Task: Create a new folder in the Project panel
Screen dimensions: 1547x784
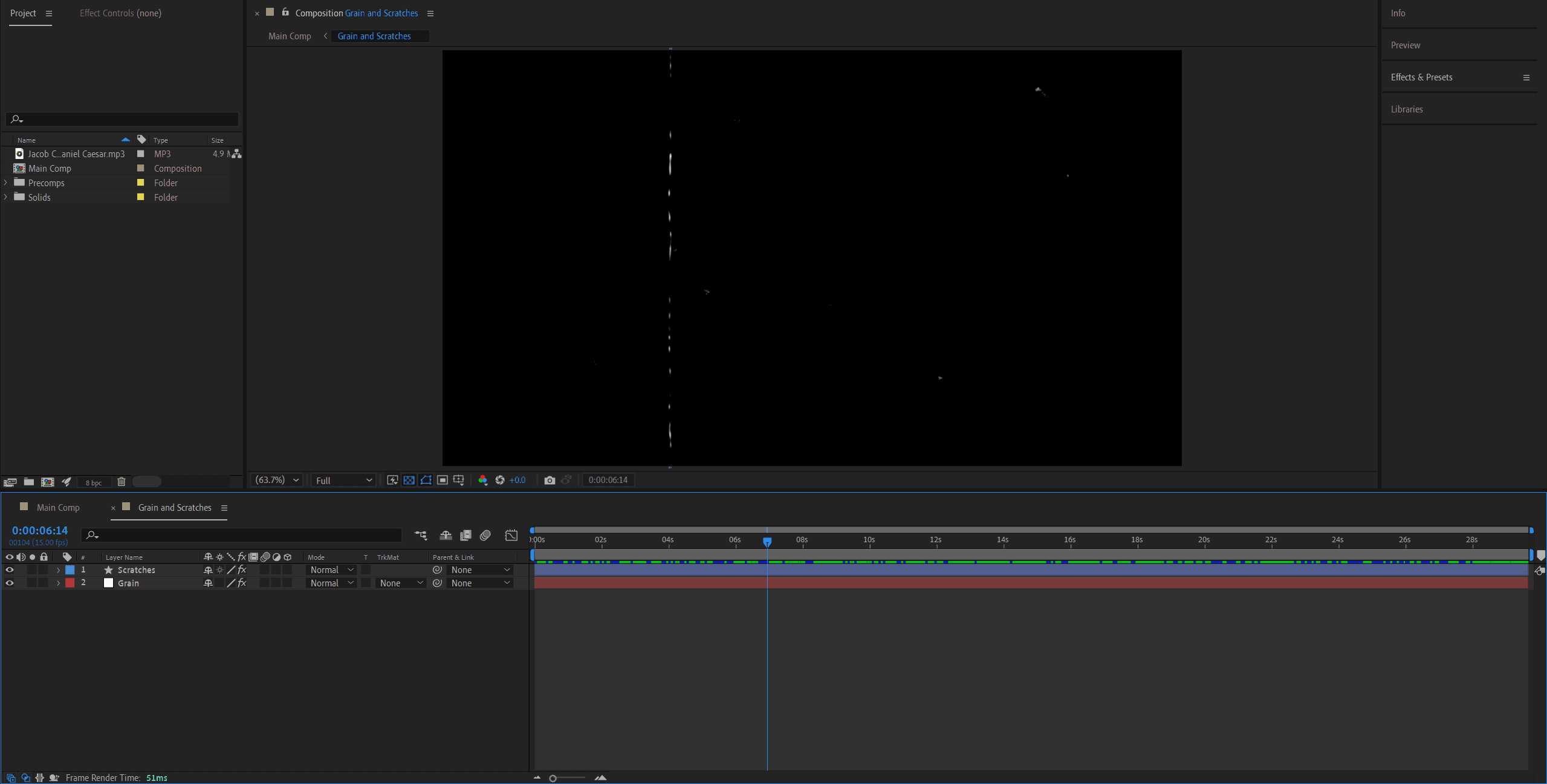Action: pyautogui.click(x=28, y=482)
